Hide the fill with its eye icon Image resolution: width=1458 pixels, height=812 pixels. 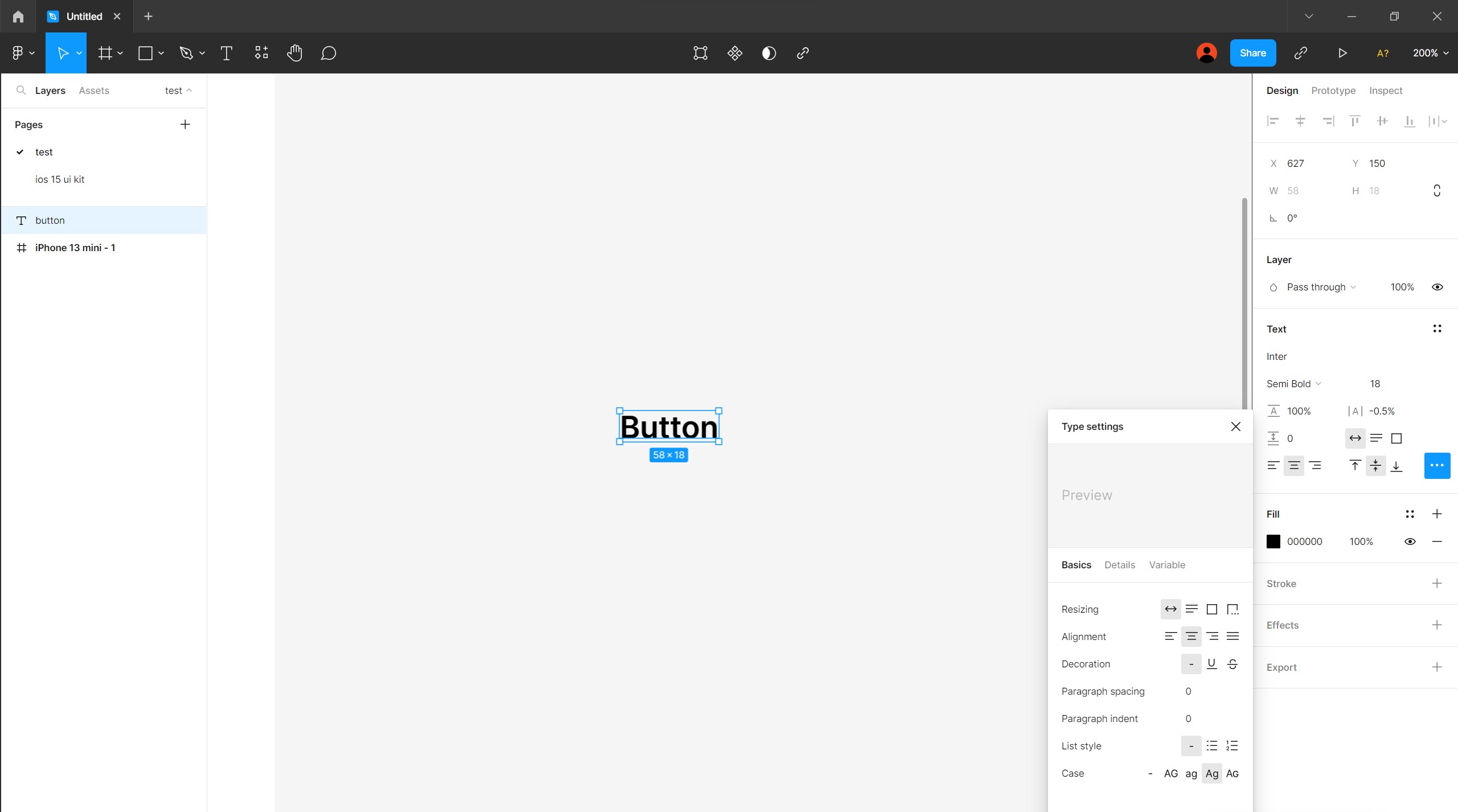[1410, 542]
